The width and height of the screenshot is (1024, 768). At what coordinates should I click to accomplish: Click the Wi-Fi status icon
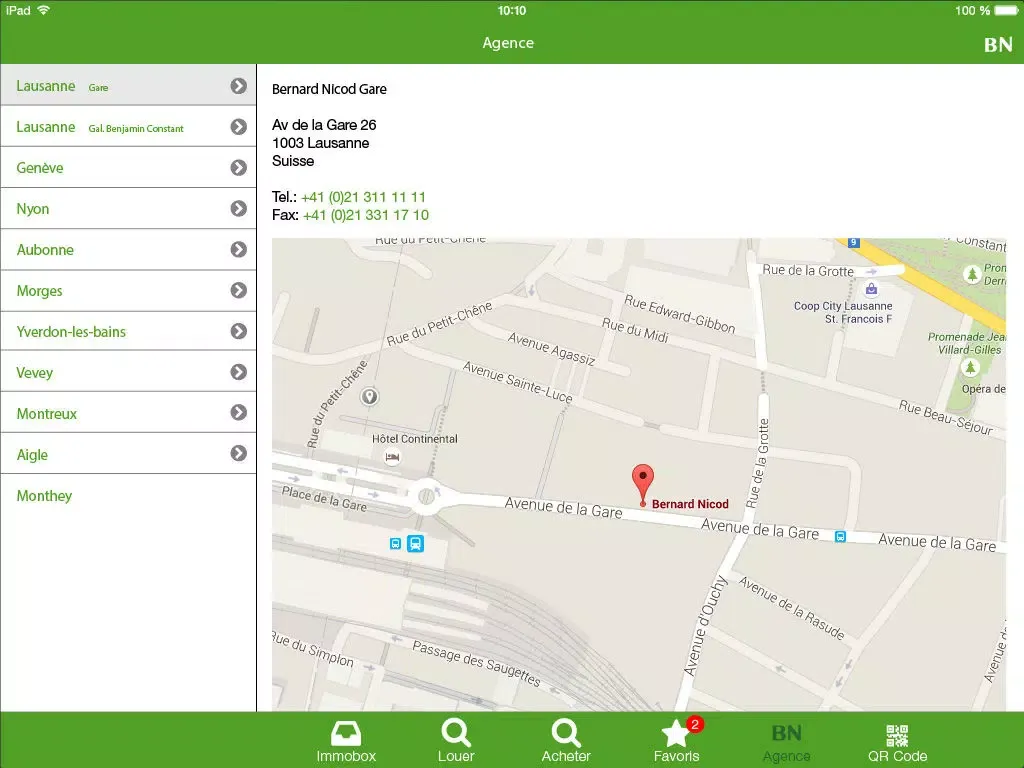pos(44,10)
